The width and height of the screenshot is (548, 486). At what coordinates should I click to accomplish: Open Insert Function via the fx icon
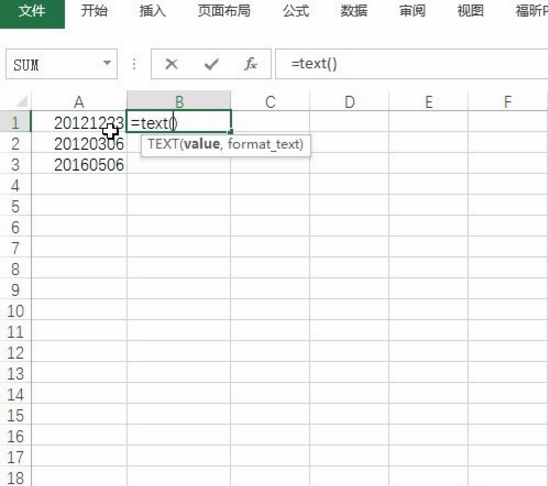pyautogui.click(x=251, y=64)
